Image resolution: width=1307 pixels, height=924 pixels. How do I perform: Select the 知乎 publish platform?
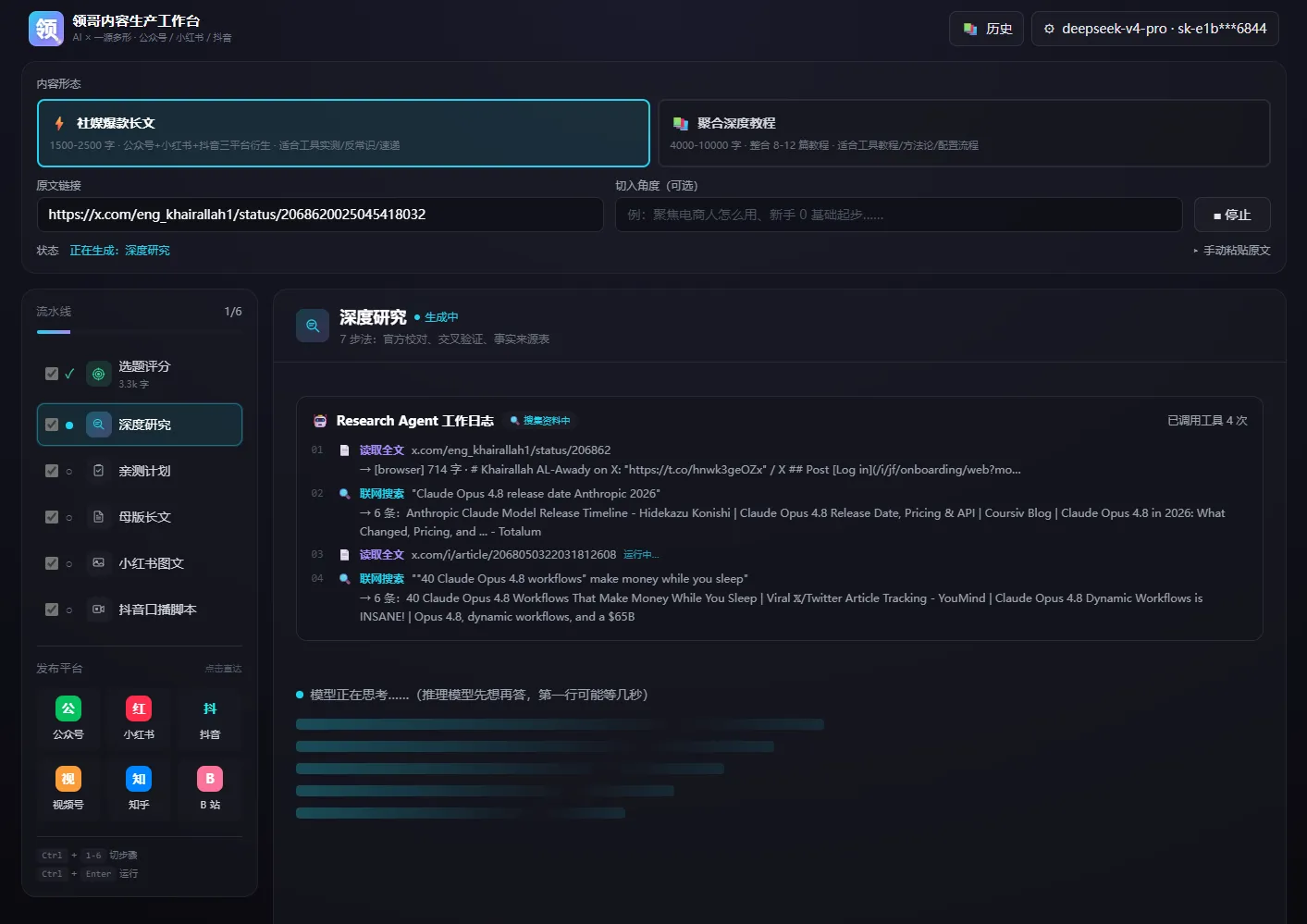(139, 788)
